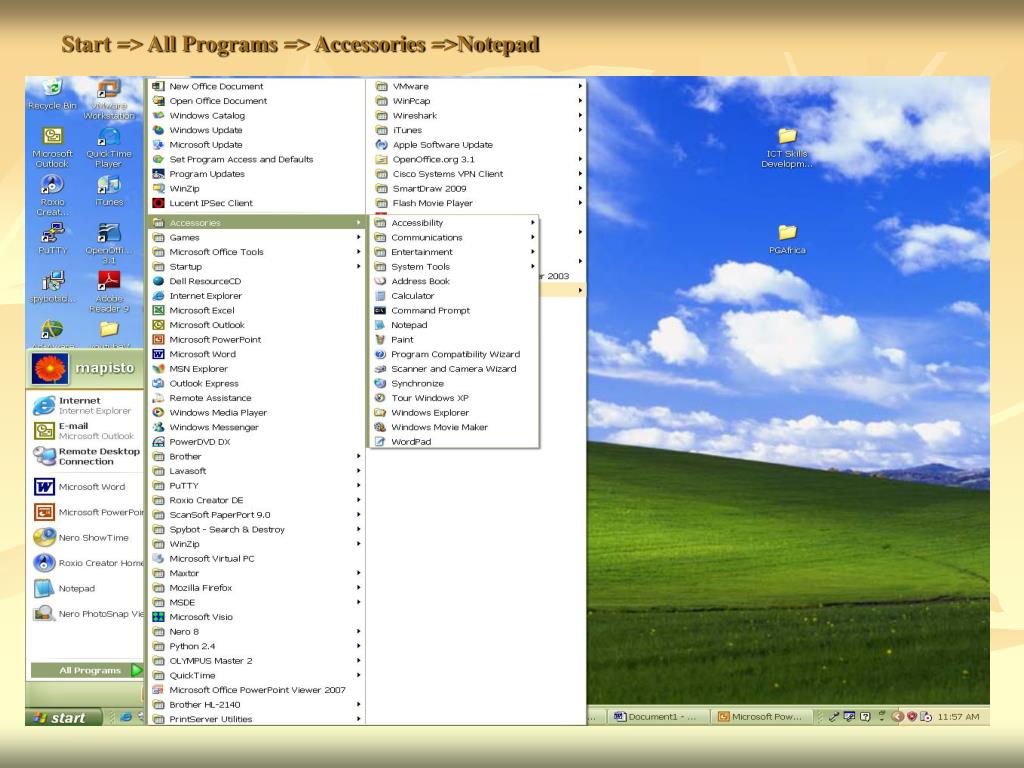
Task: Open Roxio Creator Home from recent programs
Action: [x=88, y=563]
